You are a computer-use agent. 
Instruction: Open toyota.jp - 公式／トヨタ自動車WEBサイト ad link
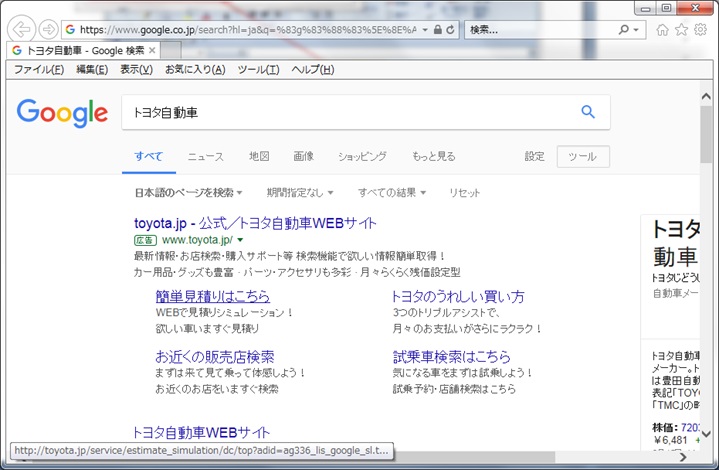[255, 224]
